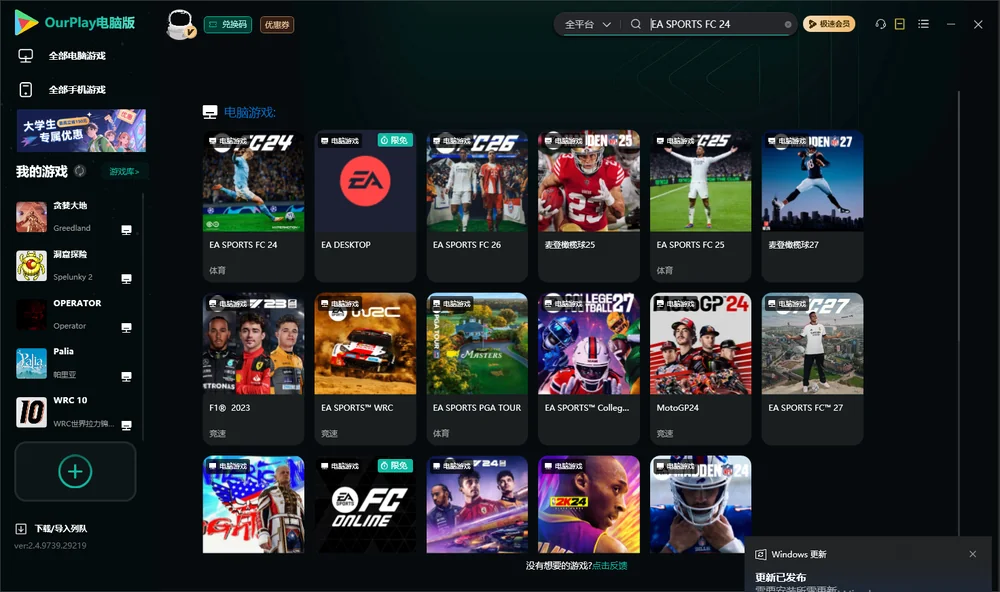This screenshot has height=592, width=1000.
Task: Open the 极速会员 membership button
Action: click(x=828, y=24)
